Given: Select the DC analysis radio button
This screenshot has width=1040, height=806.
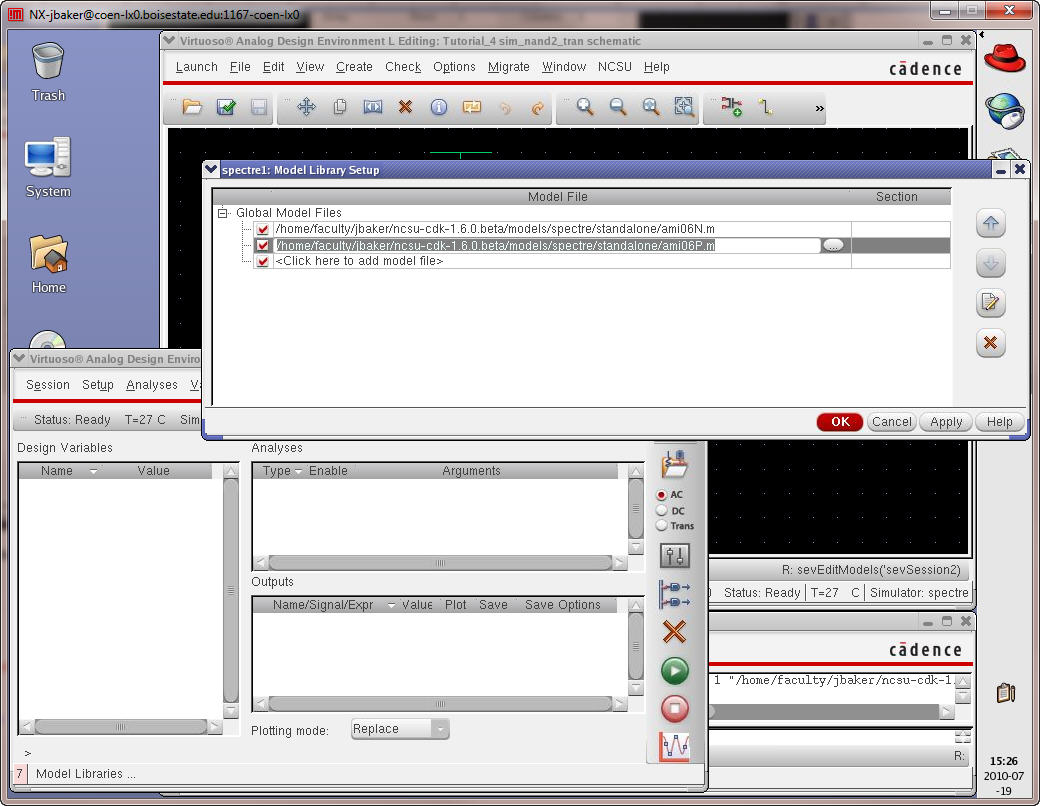Looking at the screenshot, I should (x=661, y=511).
